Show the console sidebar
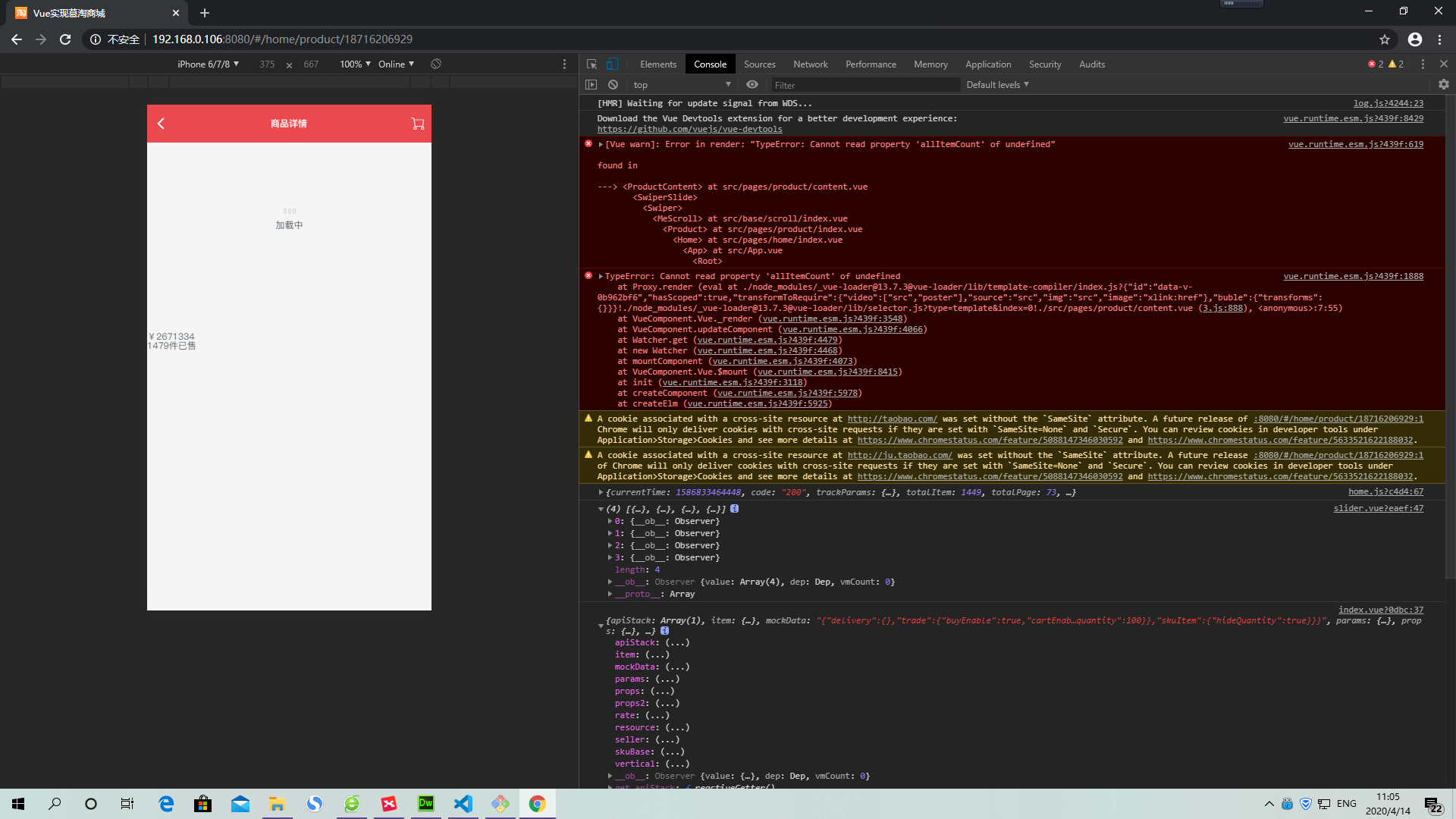The height and width of the screenshot is (819, 1456). coord(591,85)
